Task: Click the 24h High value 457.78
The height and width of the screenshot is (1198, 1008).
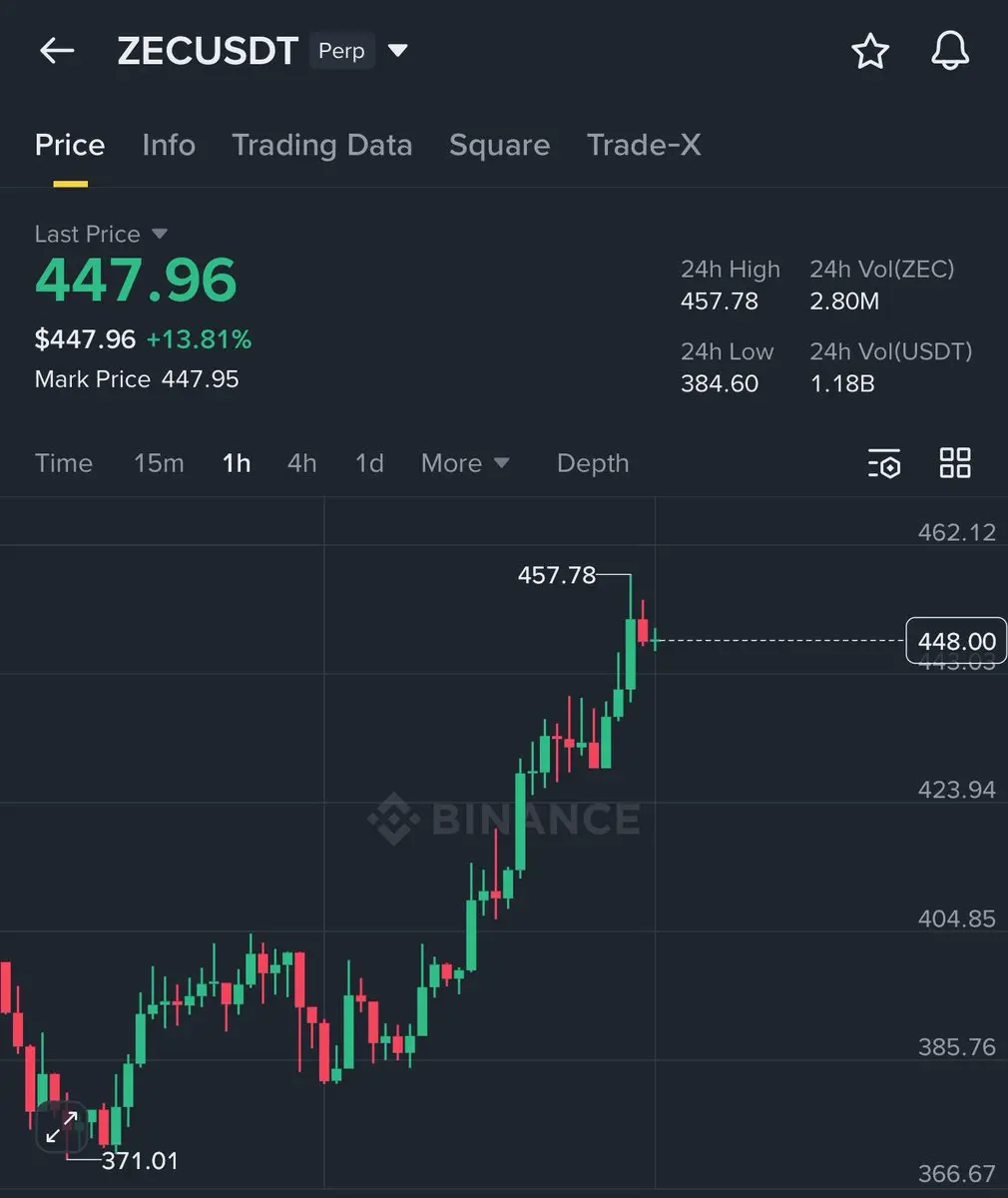Action: 720,301
